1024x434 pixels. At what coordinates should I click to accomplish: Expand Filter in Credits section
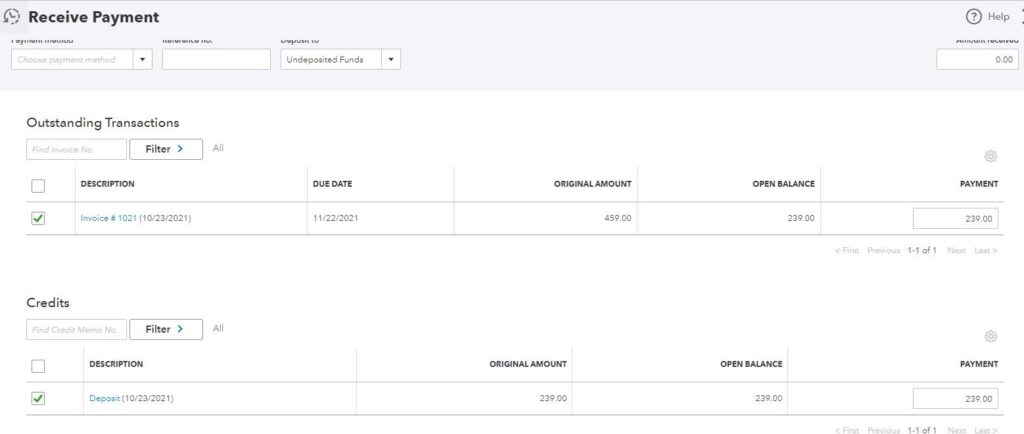pos(166,329)
